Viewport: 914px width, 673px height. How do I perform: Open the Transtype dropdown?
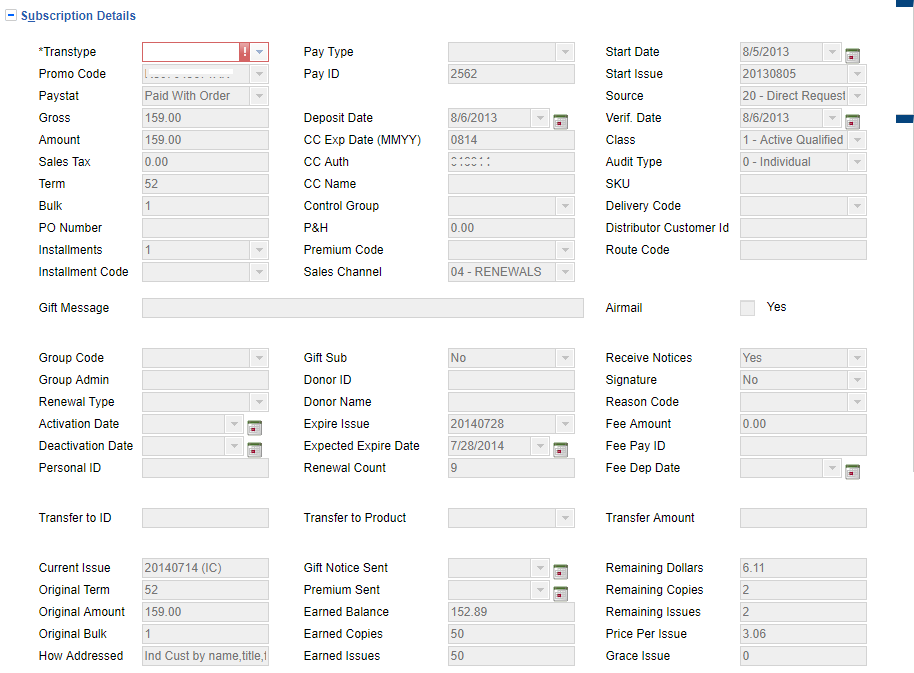pos(259,52)
